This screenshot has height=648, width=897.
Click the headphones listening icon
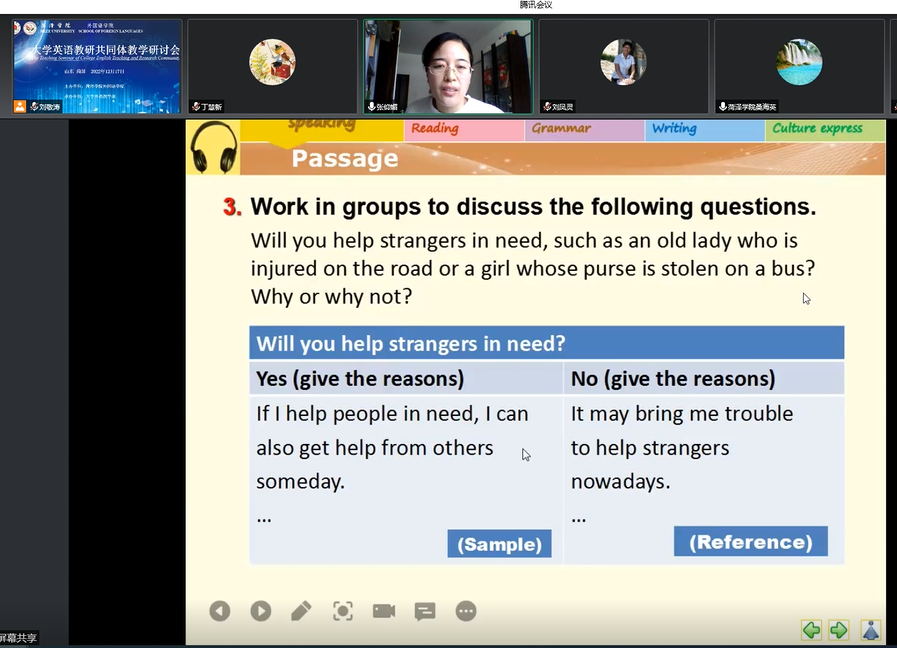213,147
